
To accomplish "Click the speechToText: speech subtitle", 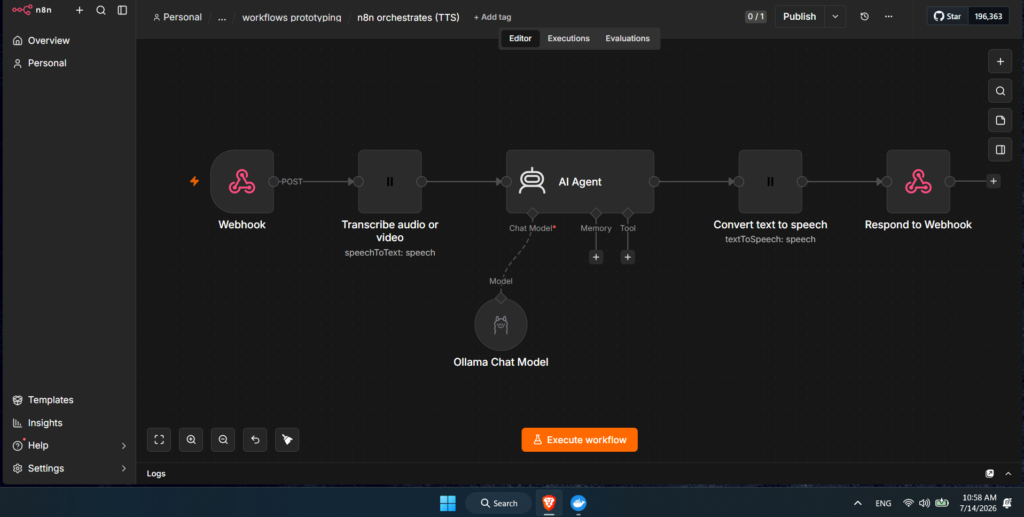I will coord(390,253).
